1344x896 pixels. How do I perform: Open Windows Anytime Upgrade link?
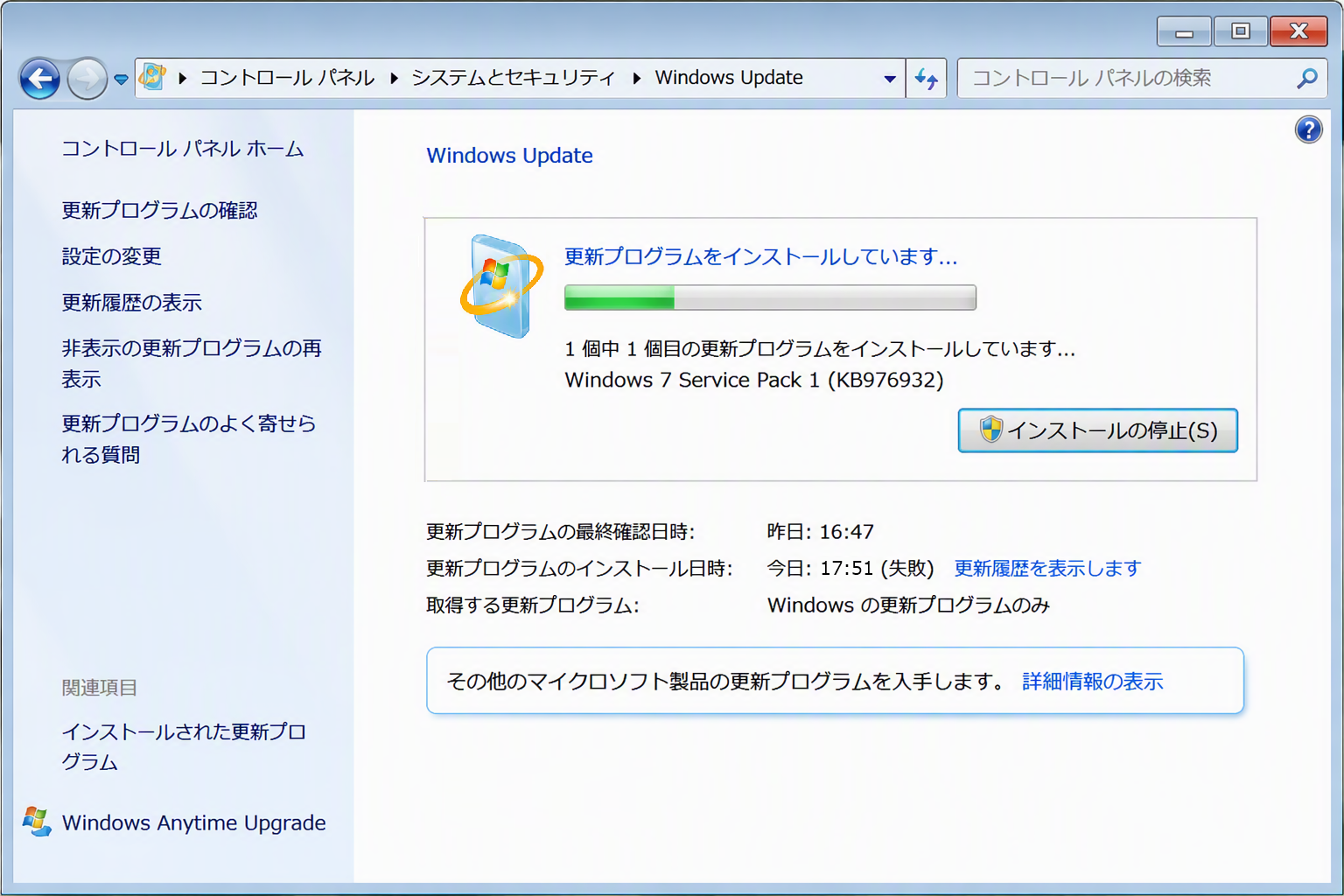[x=193, y=822]
